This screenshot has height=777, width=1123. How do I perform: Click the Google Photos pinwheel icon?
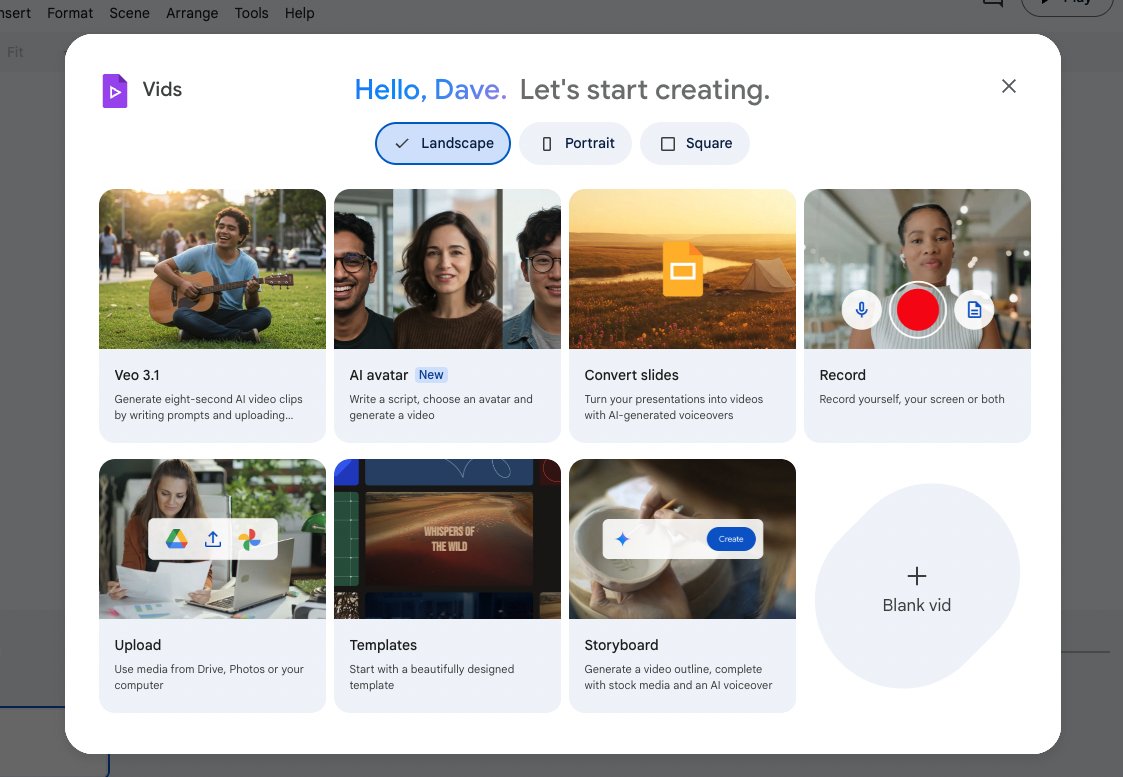(249, 539)
